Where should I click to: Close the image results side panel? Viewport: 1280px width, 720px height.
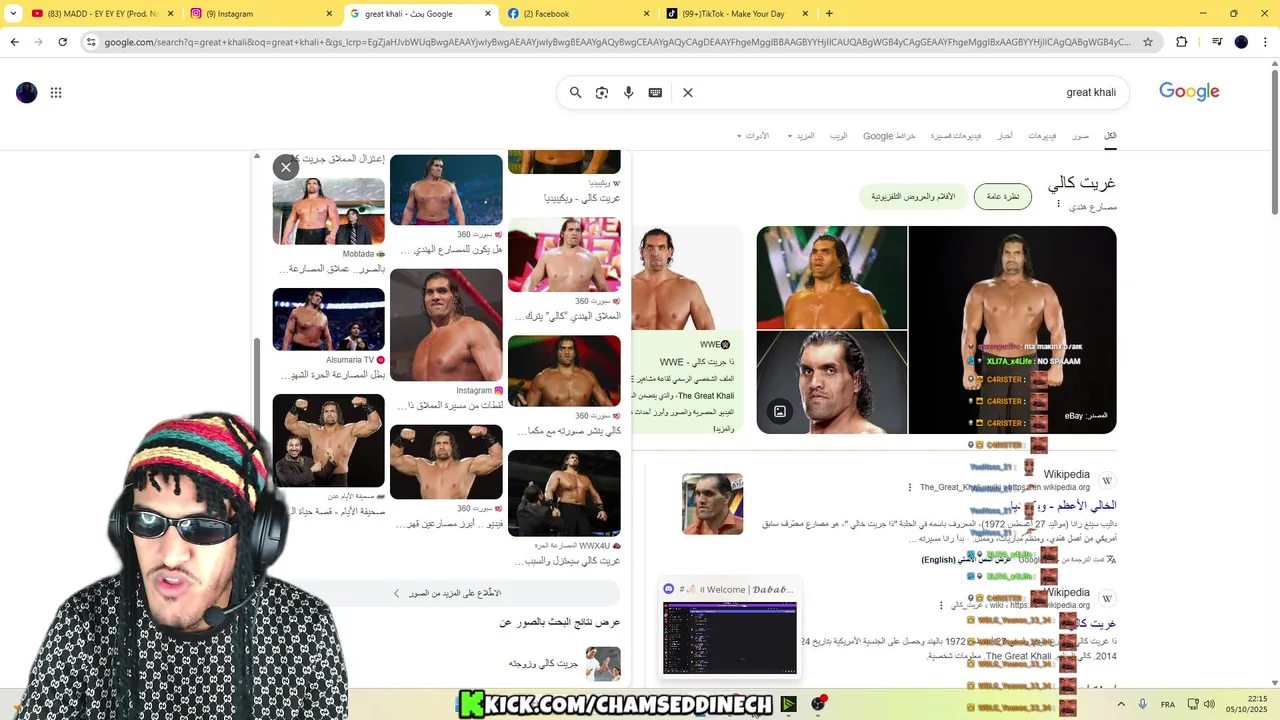(286, 167)
